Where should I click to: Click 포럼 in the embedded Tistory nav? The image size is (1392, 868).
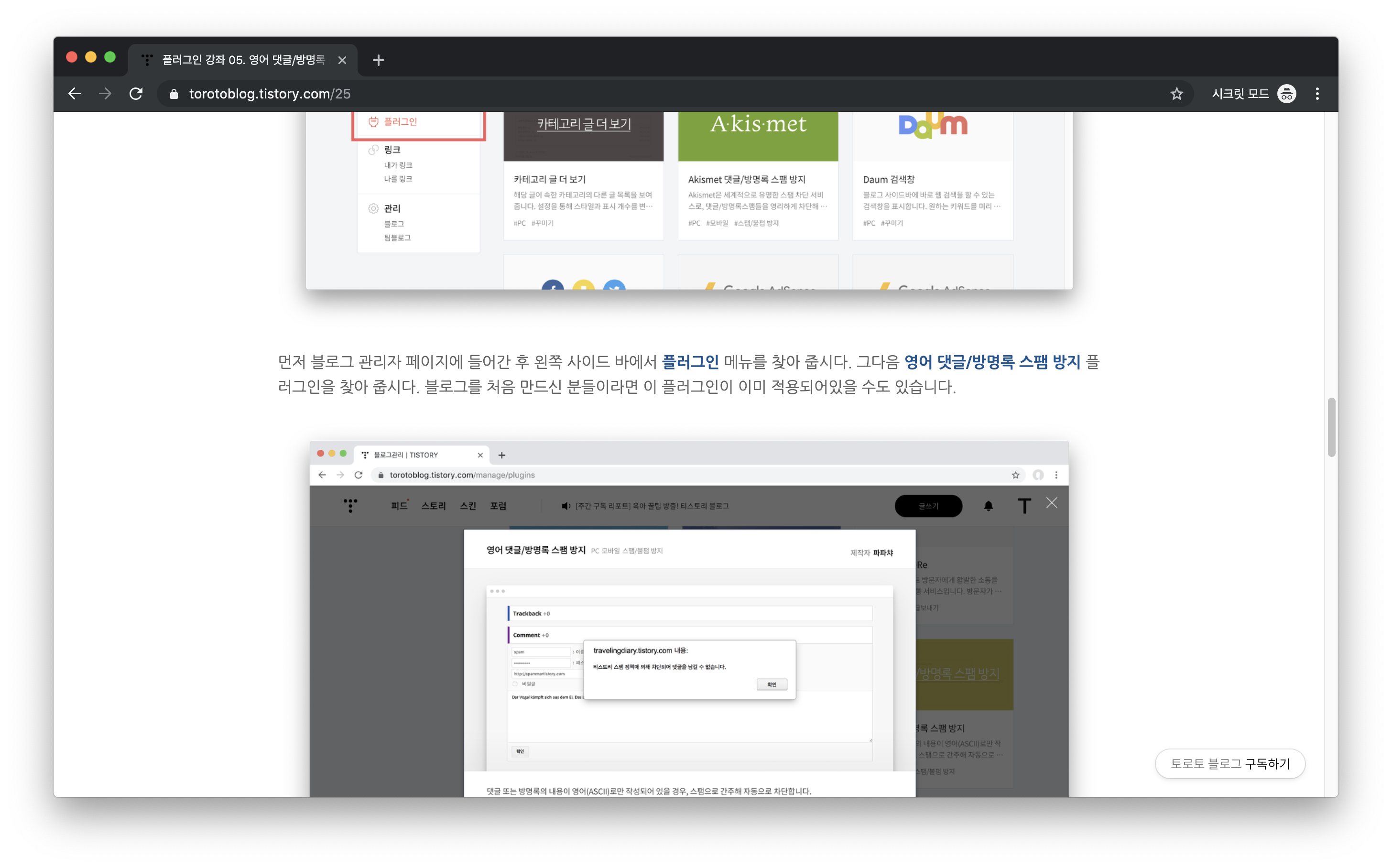coord(498,506)
